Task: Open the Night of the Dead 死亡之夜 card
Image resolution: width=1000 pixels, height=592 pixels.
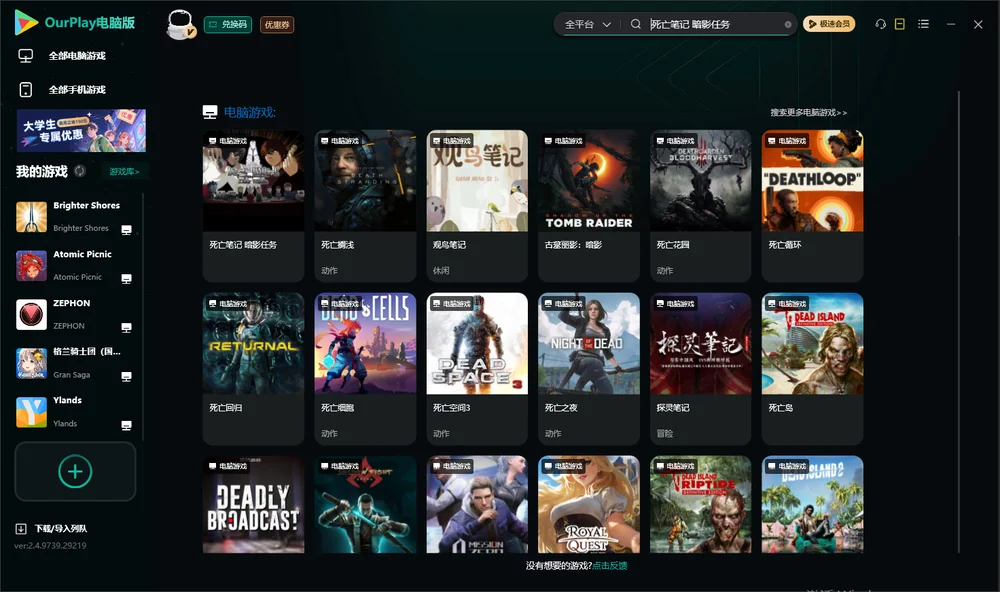Action: tap(589, 369)
